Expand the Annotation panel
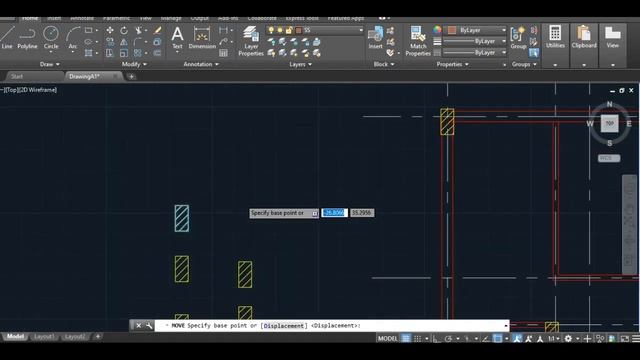The height and width of the screenshot is (360, 640). [201, 64]
